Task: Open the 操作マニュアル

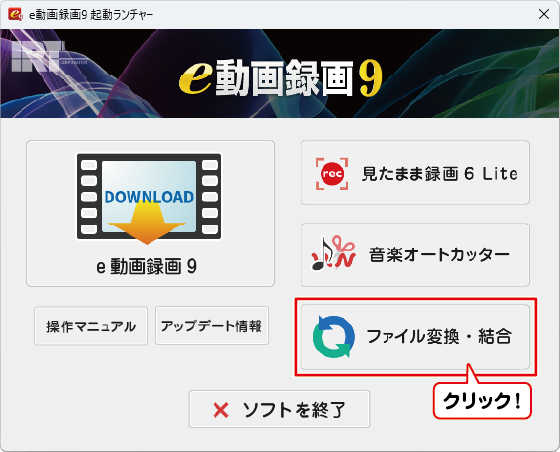Action: (91, 326)
